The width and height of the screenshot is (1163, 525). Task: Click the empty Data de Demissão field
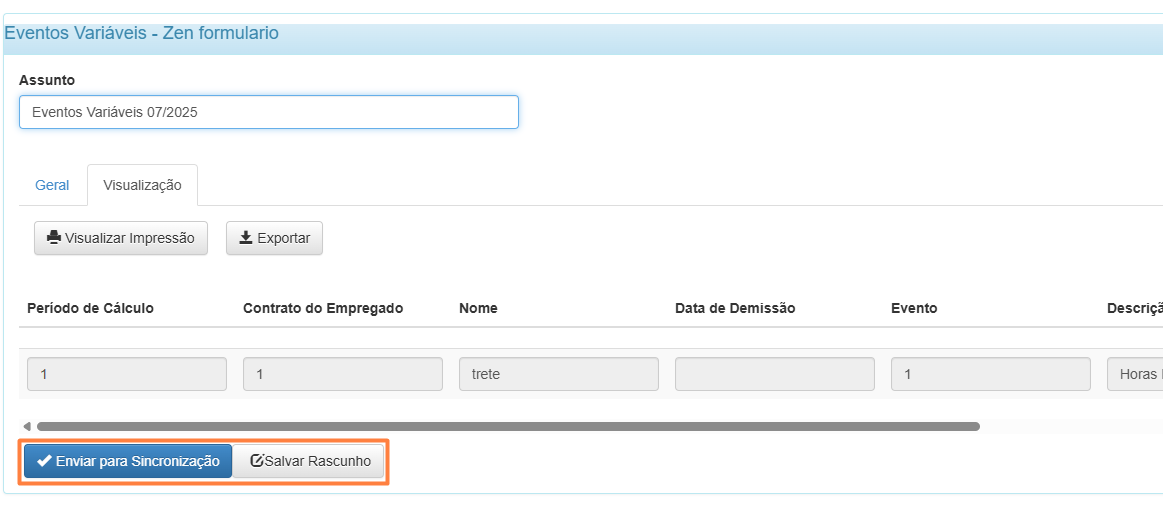[x=774, y=374]
